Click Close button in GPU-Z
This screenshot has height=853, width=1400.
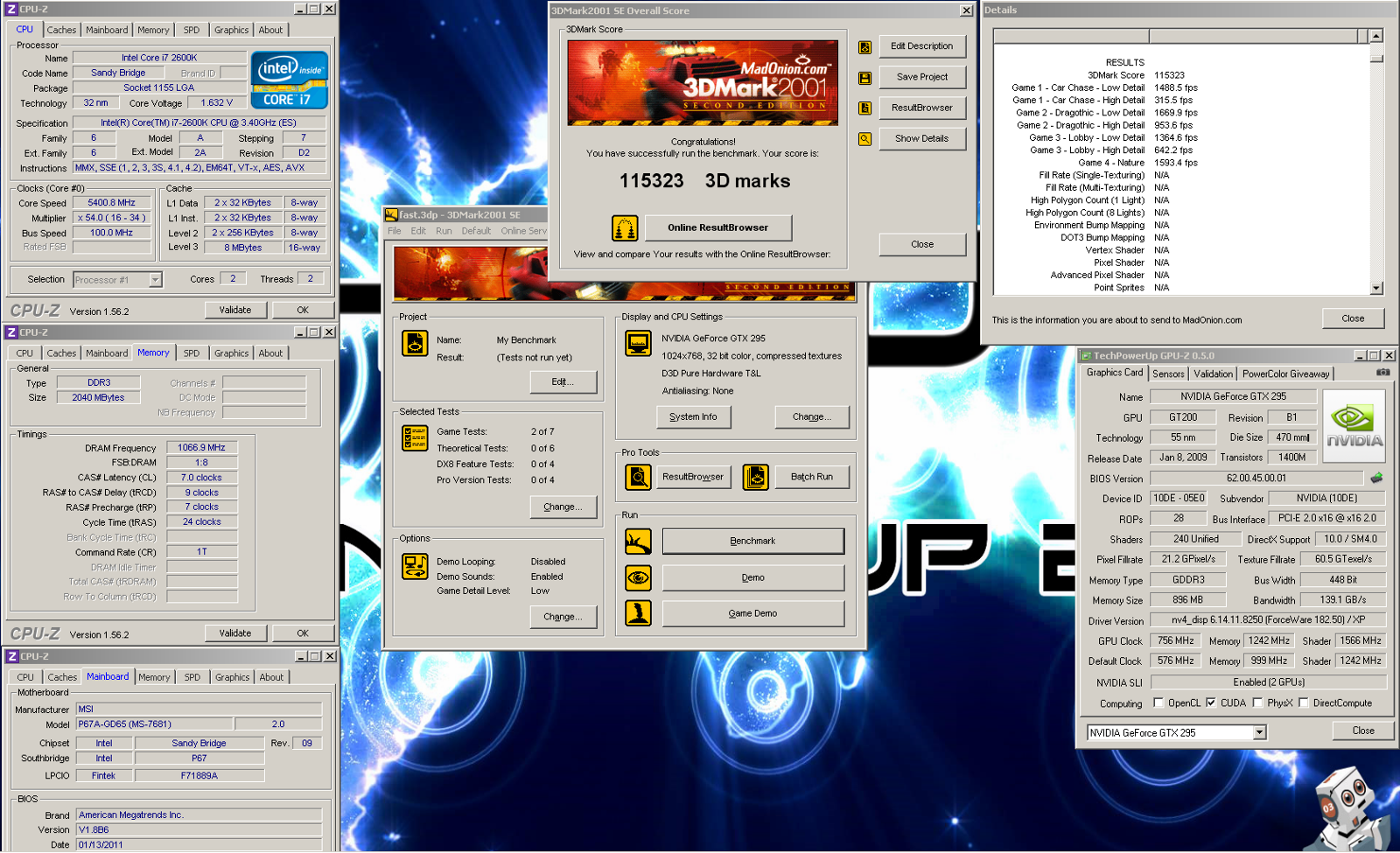pyautogui.click(x=1363, y=731)
